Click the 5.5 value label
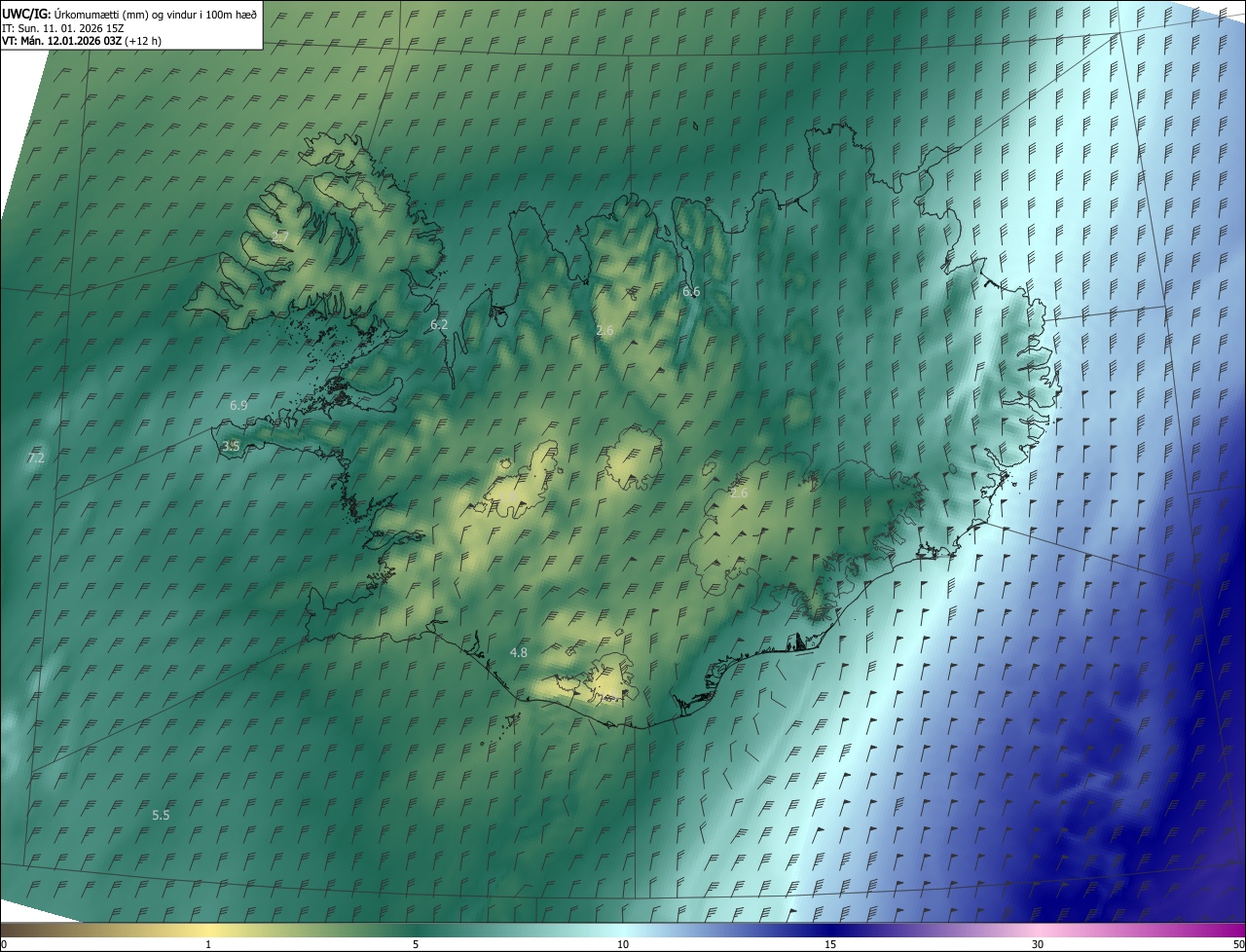This screenshot has height=952, width=1246. [x=161, y=815]
